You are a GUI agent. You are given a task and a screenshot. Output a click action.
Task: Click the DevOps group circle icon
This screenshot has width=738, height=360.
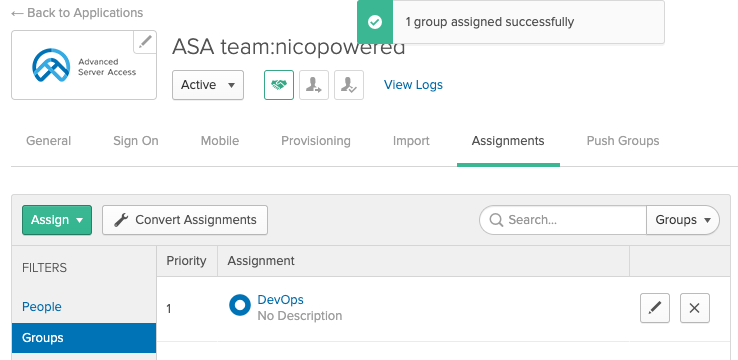click(x=240, y=305)
